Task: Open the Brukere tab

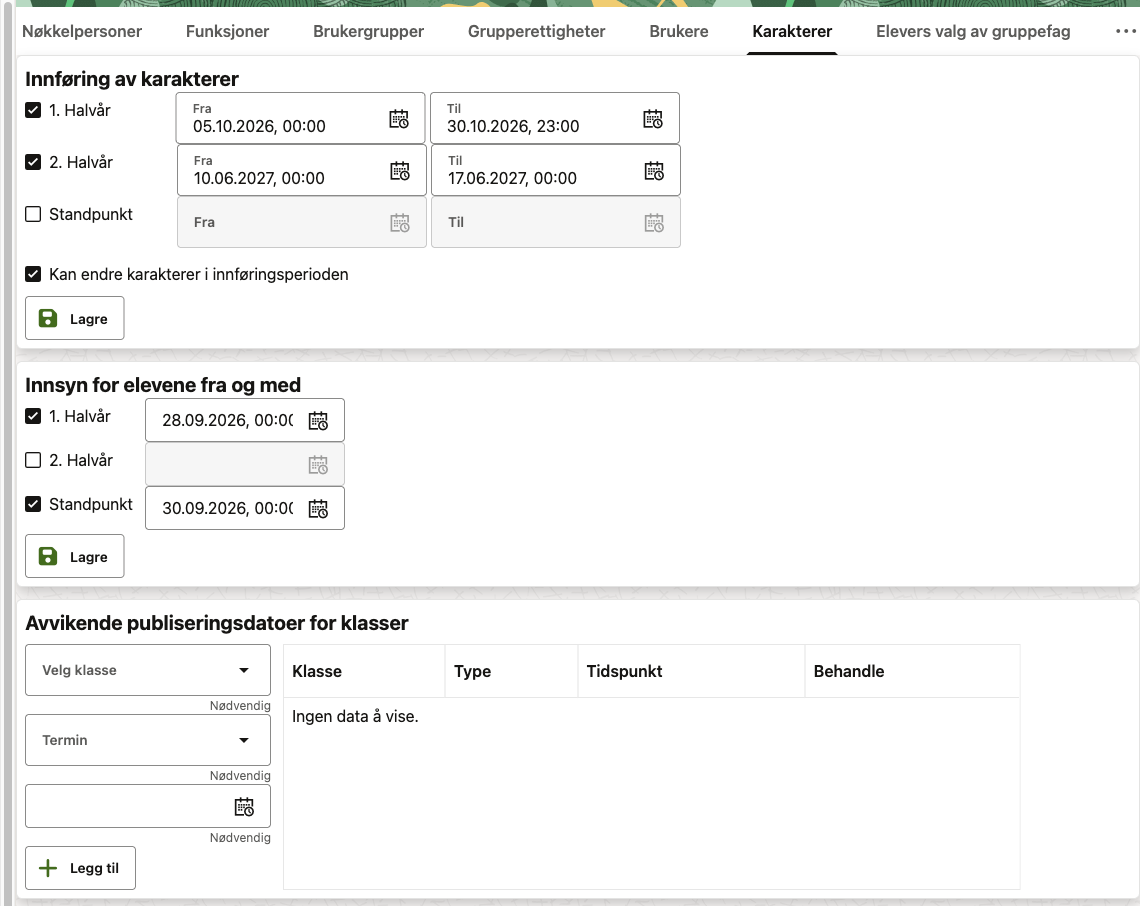Action: (679, 31)
